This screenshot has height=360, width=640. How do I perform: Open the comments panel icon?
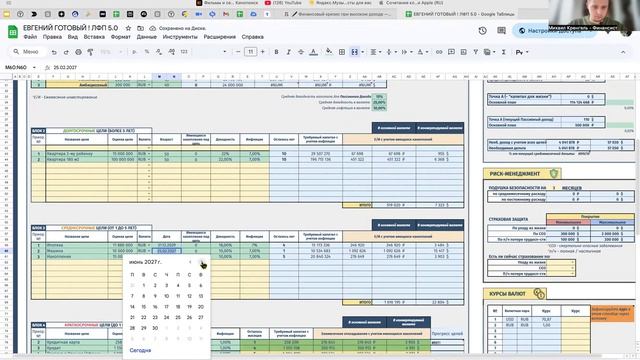click(x=501, y=31)
